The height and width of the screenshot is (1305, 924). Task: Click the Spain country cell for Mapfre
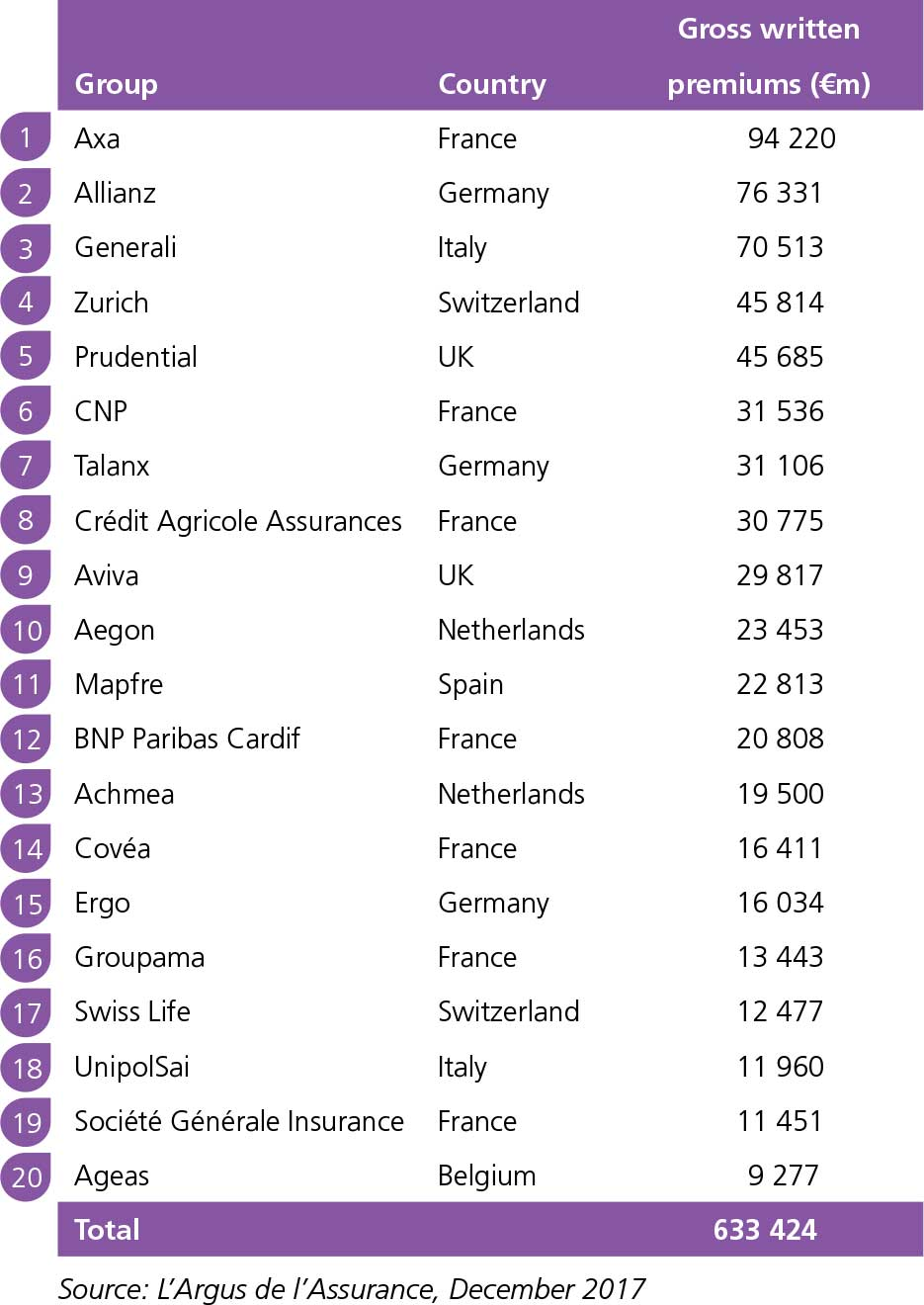[x=470, y=684]
